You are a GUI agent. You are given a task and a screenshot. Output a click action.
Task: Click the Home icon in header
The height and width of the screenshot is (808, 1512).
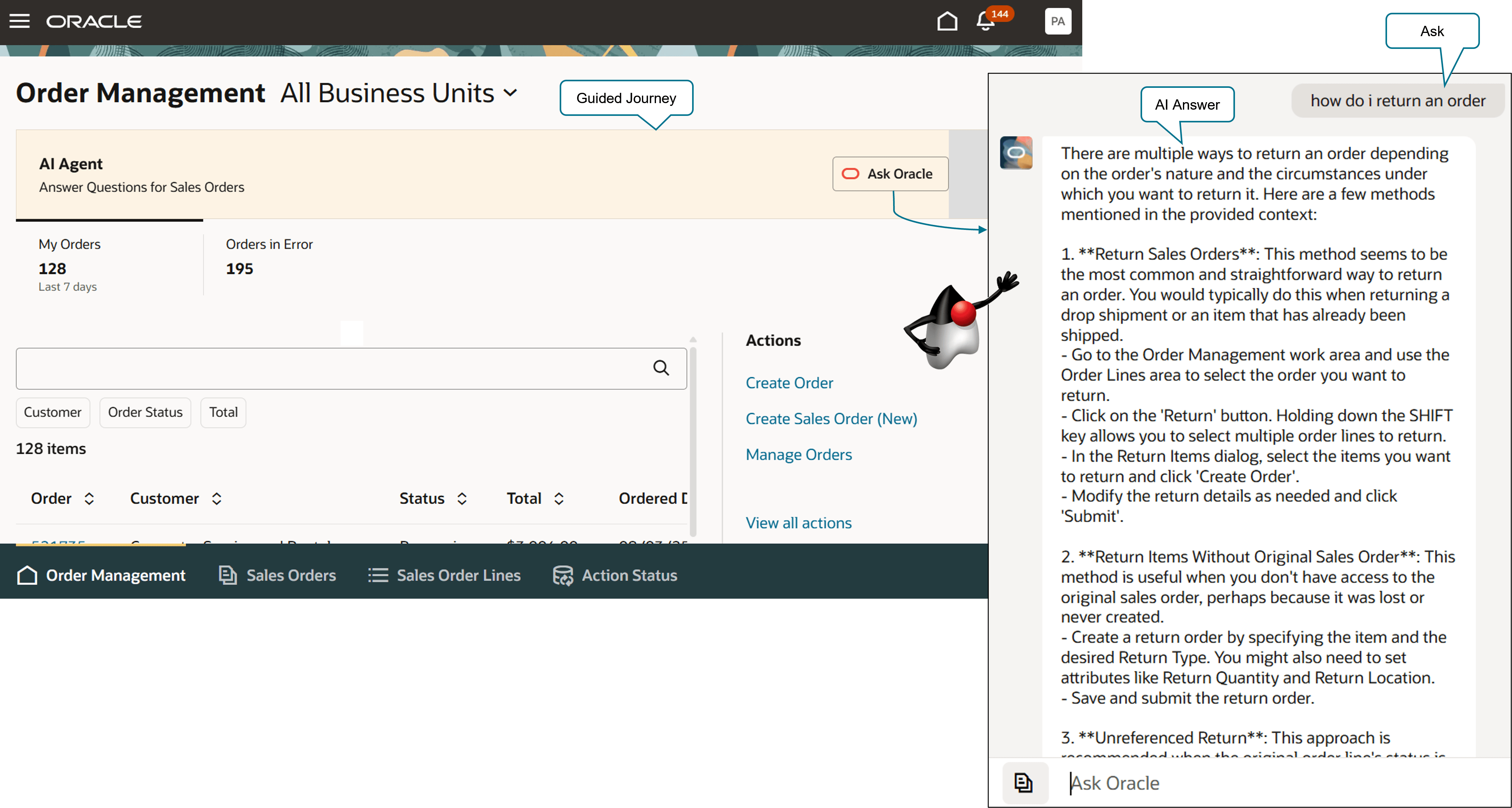[947, 22]
